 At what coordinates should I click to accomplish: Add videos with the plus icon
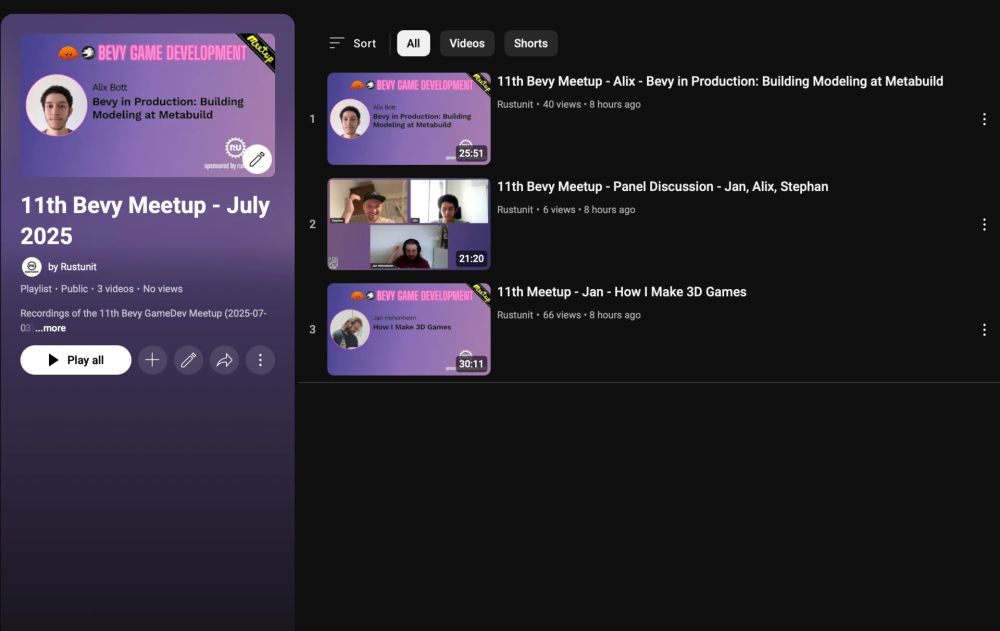tap(152, 360)
